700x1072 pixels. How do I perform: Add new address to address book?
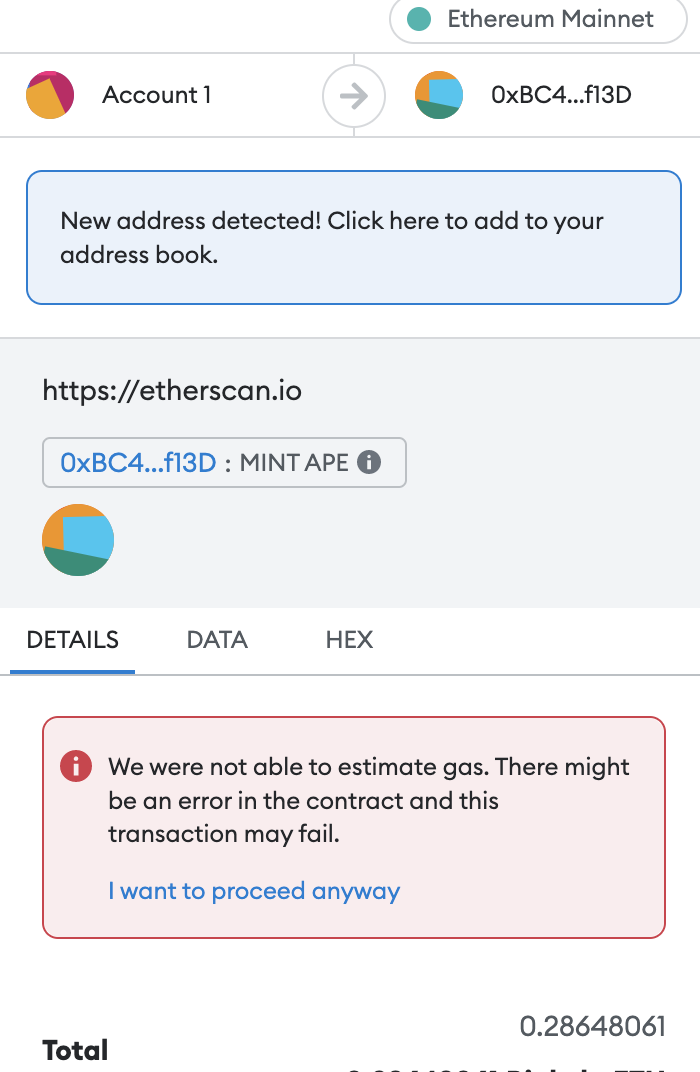pos(353,237)
